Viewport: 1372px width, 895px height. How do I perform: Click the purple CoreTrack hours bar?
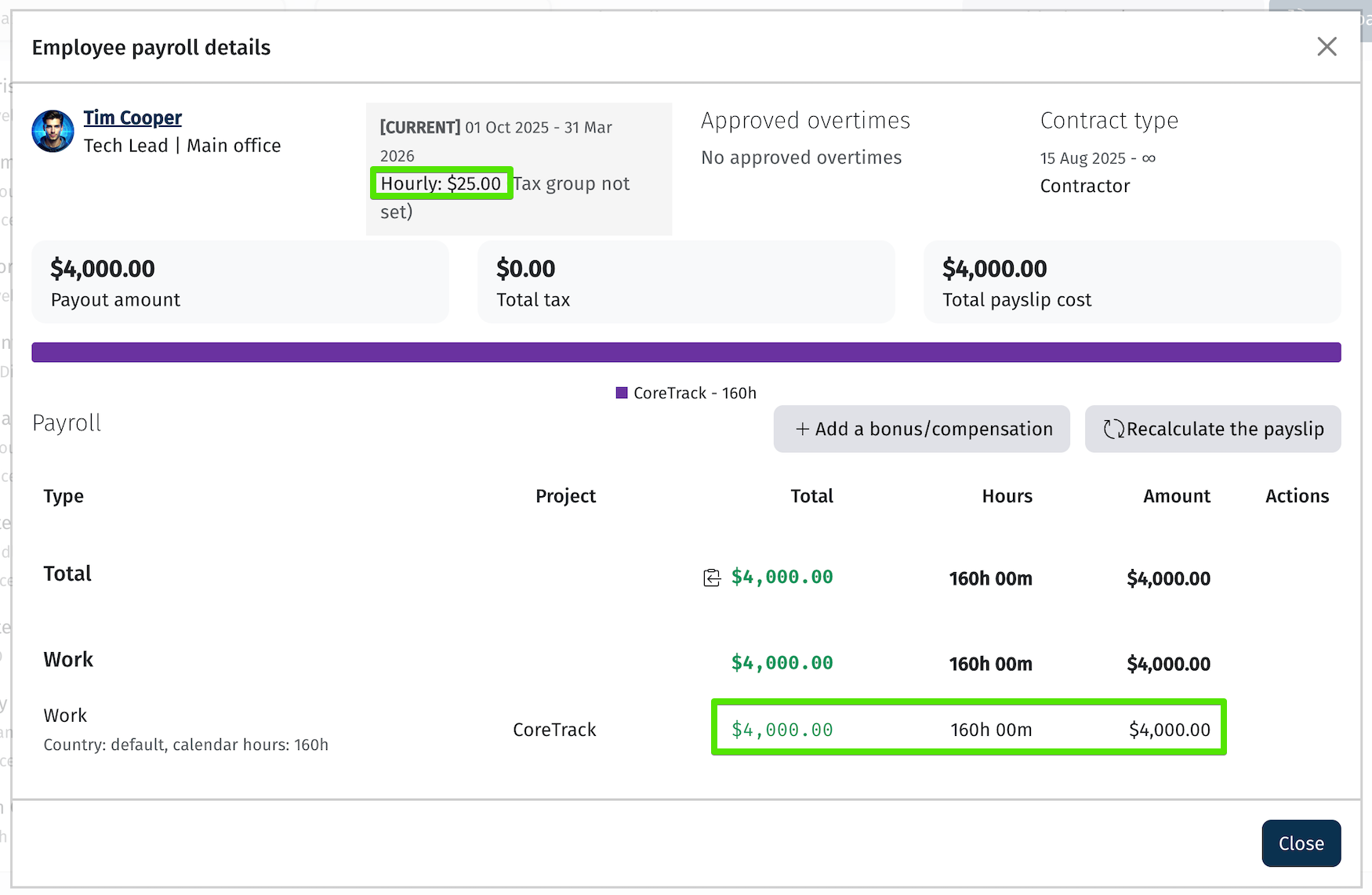click(x=686, y=353)
